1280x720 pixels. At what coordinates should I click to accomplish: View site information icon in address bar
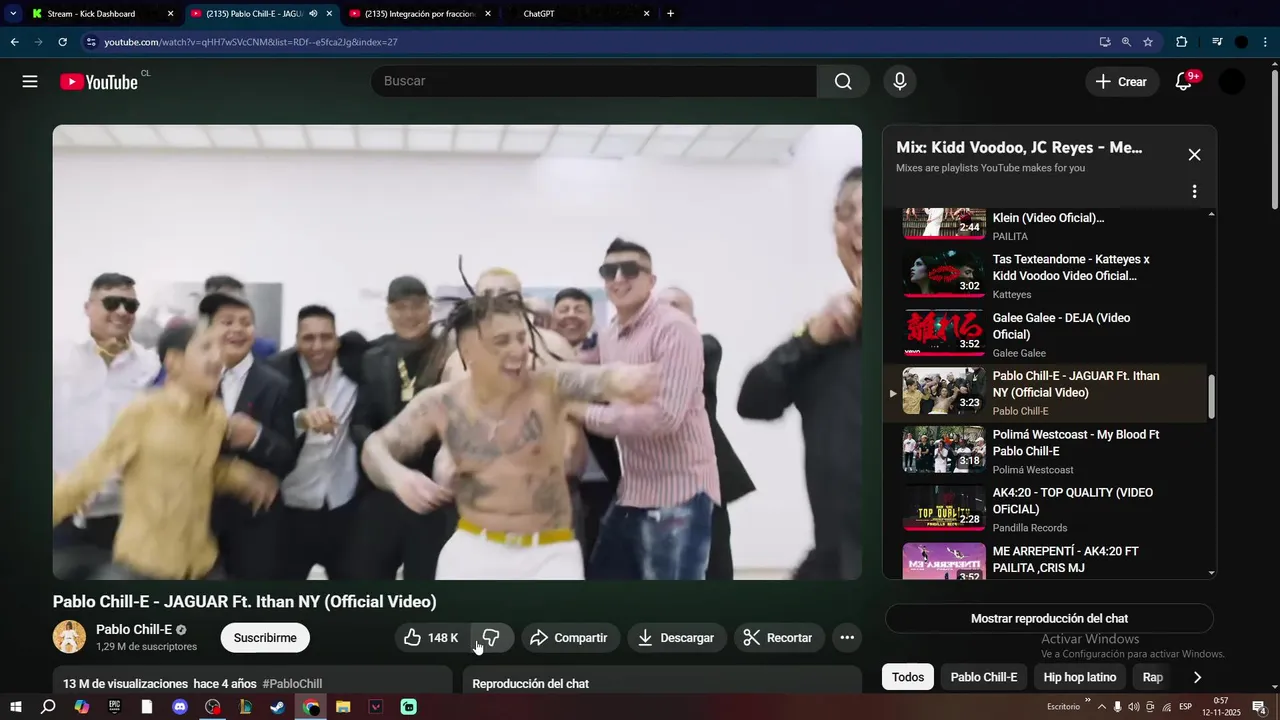click(x=91, y=42)
